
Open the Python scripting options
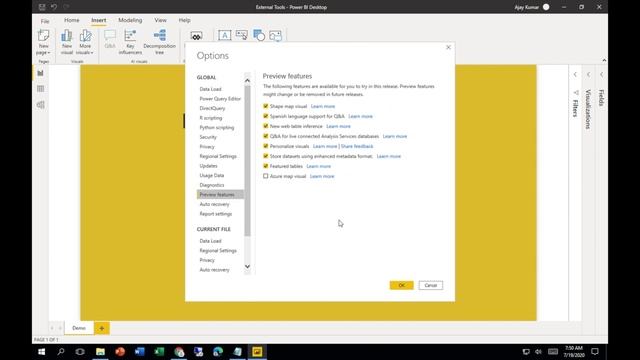pyautogui.click(x=217, y=127)
